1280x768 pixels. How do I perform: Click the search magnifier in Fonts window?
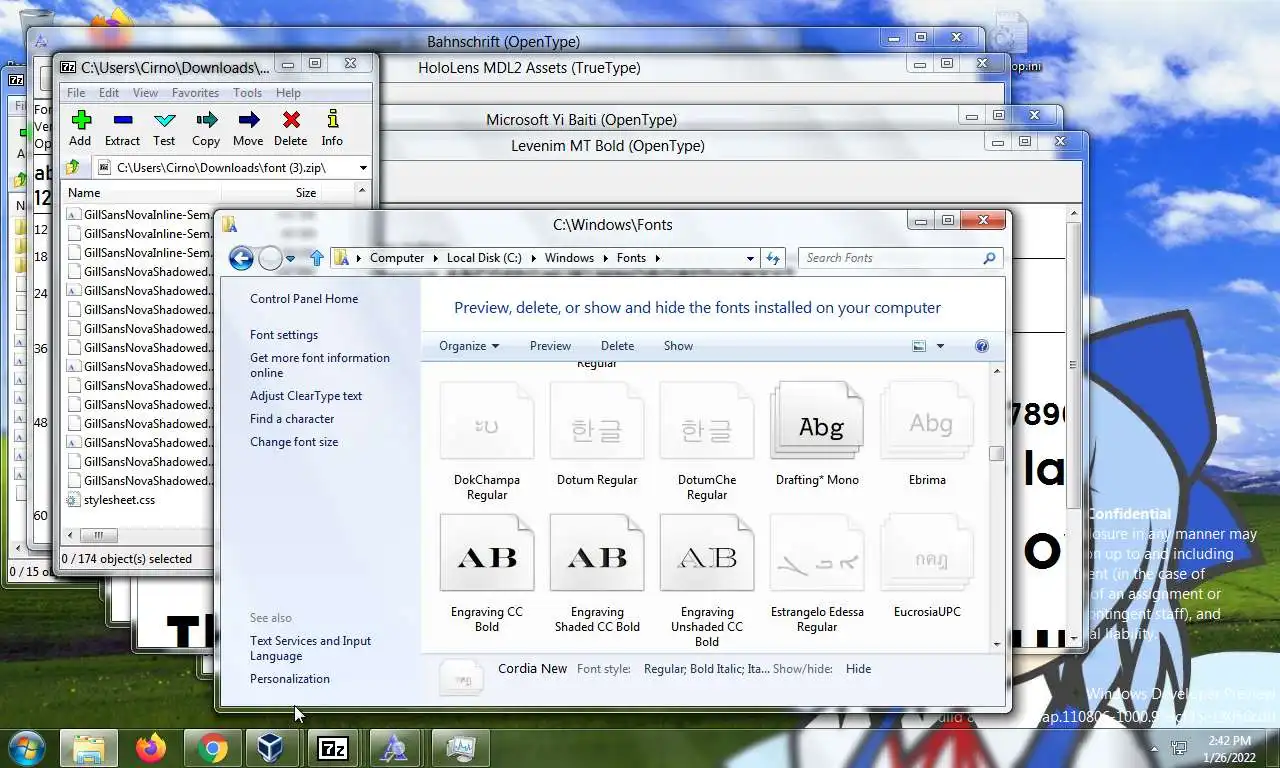coord(989,258)
